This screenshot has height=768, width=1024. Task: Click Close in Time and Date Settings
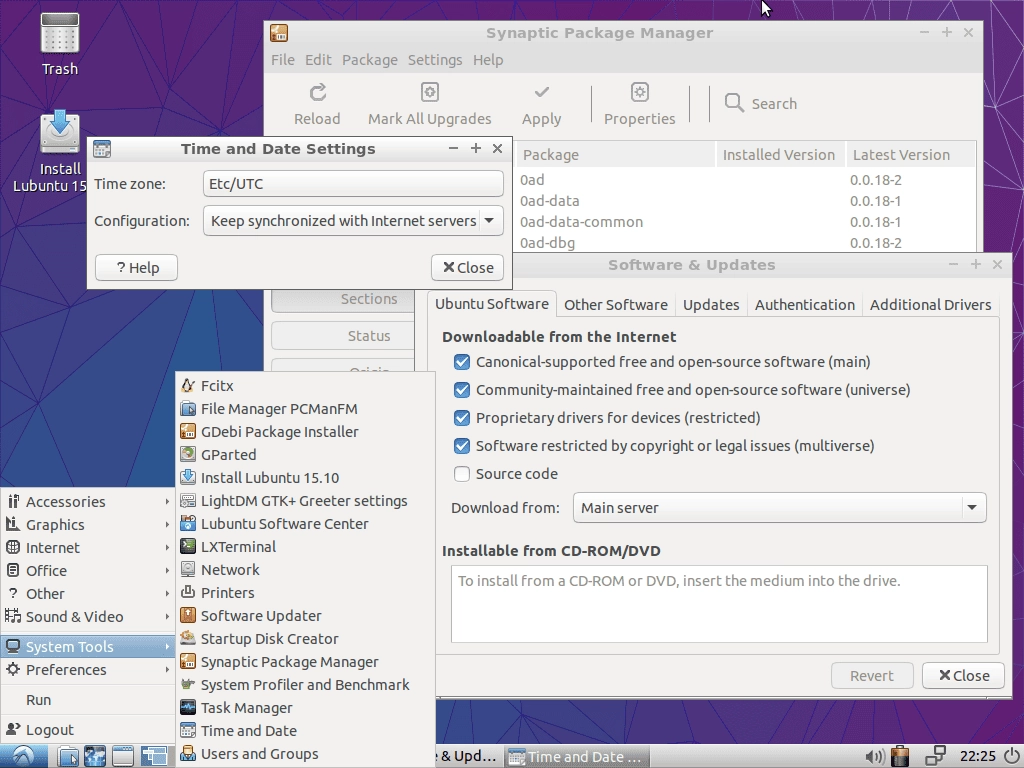[468, 268]
